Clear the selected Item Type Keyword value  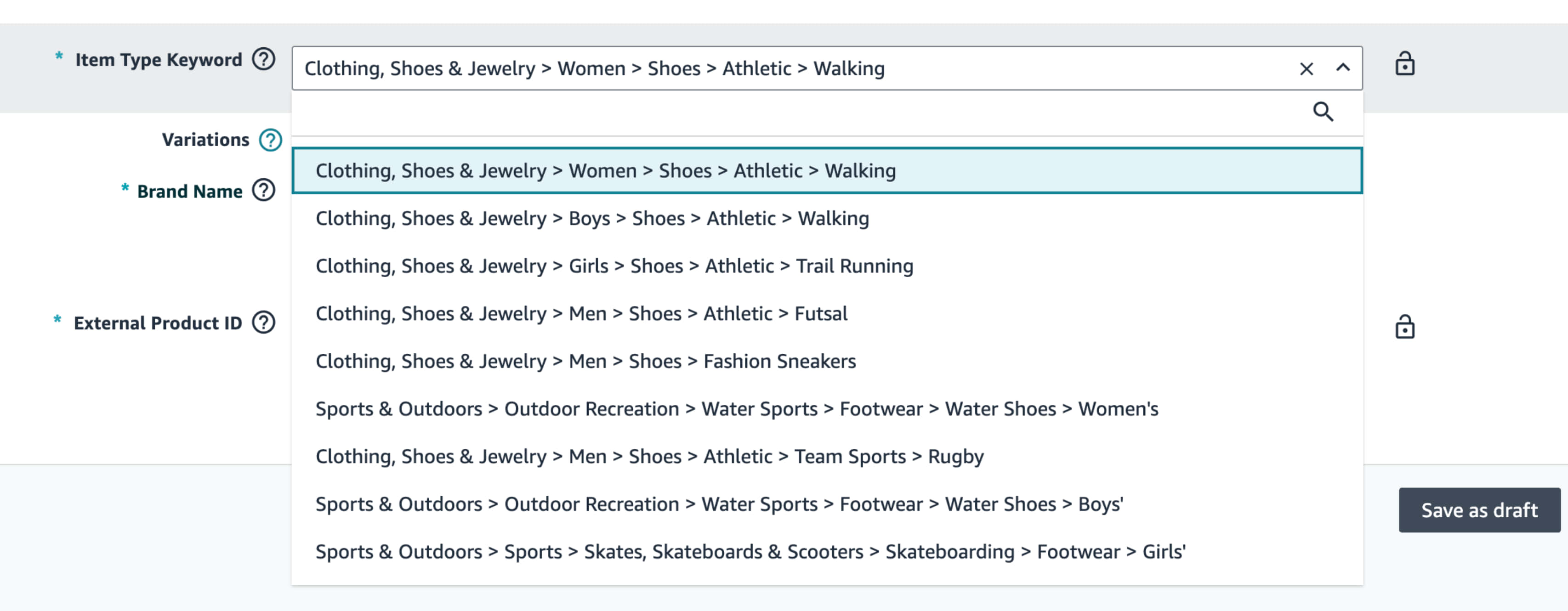(1306, 69)
